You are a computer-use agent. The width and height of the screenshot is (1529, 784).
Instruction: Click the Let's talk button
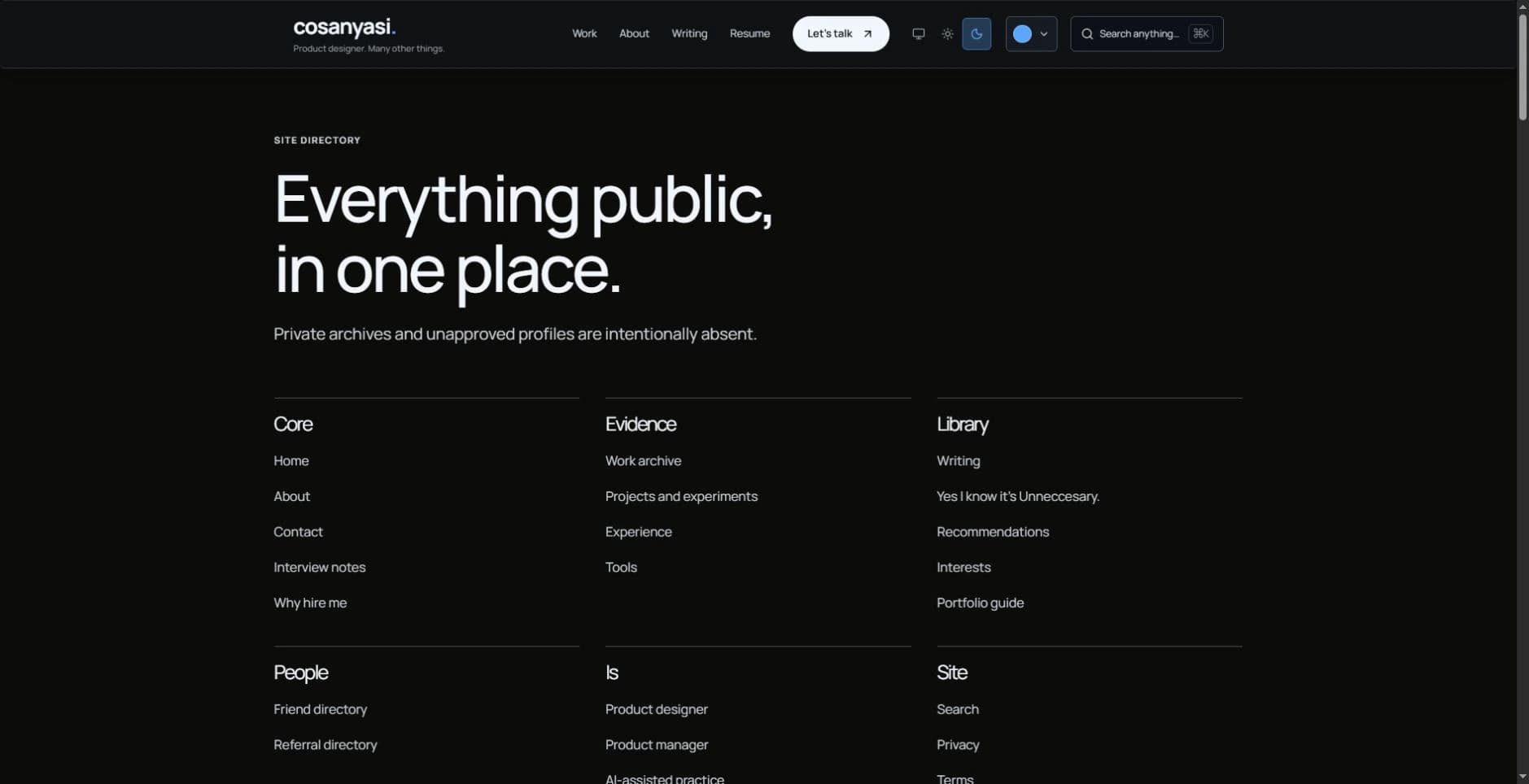click(x=841, y=34)
